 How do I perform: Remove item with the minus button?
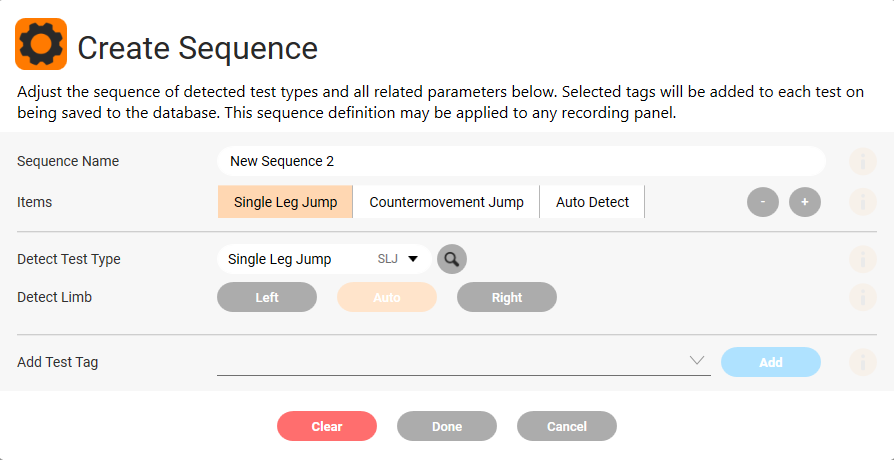(763, 202)
